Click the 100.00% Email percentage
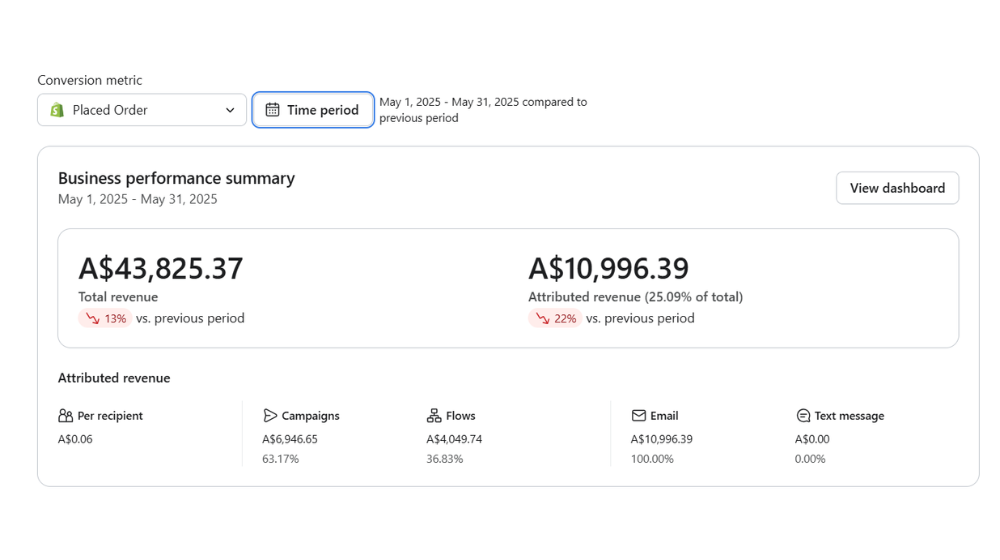 click(652, 459)
